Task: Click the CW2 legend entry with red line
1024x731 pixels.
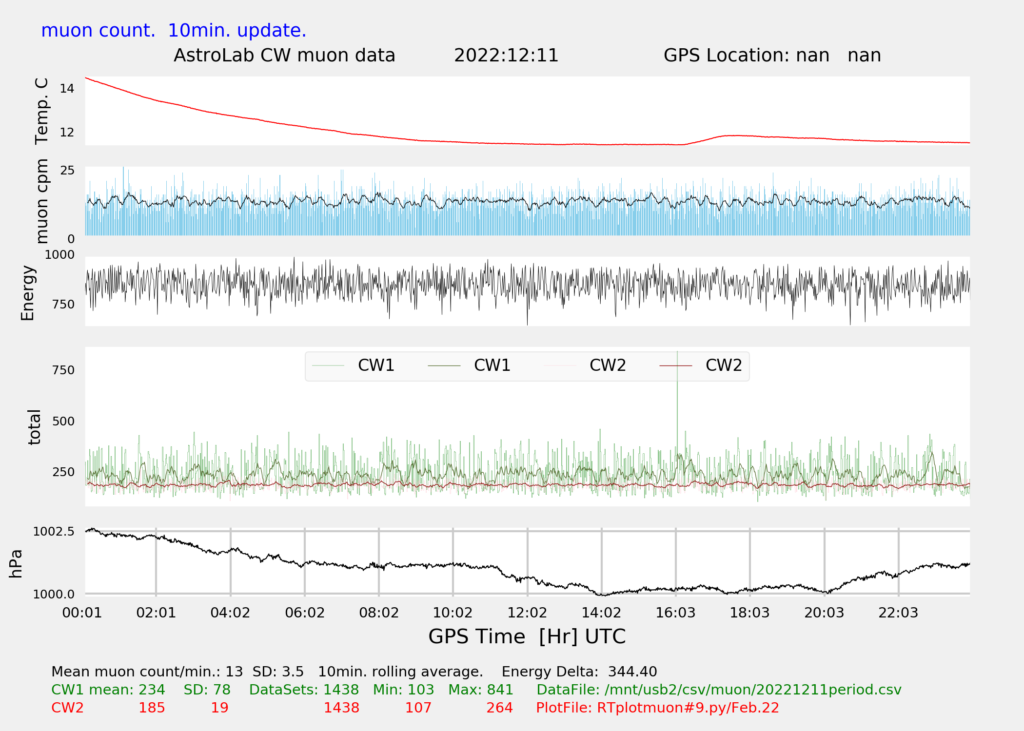Action: pos(700,366)
